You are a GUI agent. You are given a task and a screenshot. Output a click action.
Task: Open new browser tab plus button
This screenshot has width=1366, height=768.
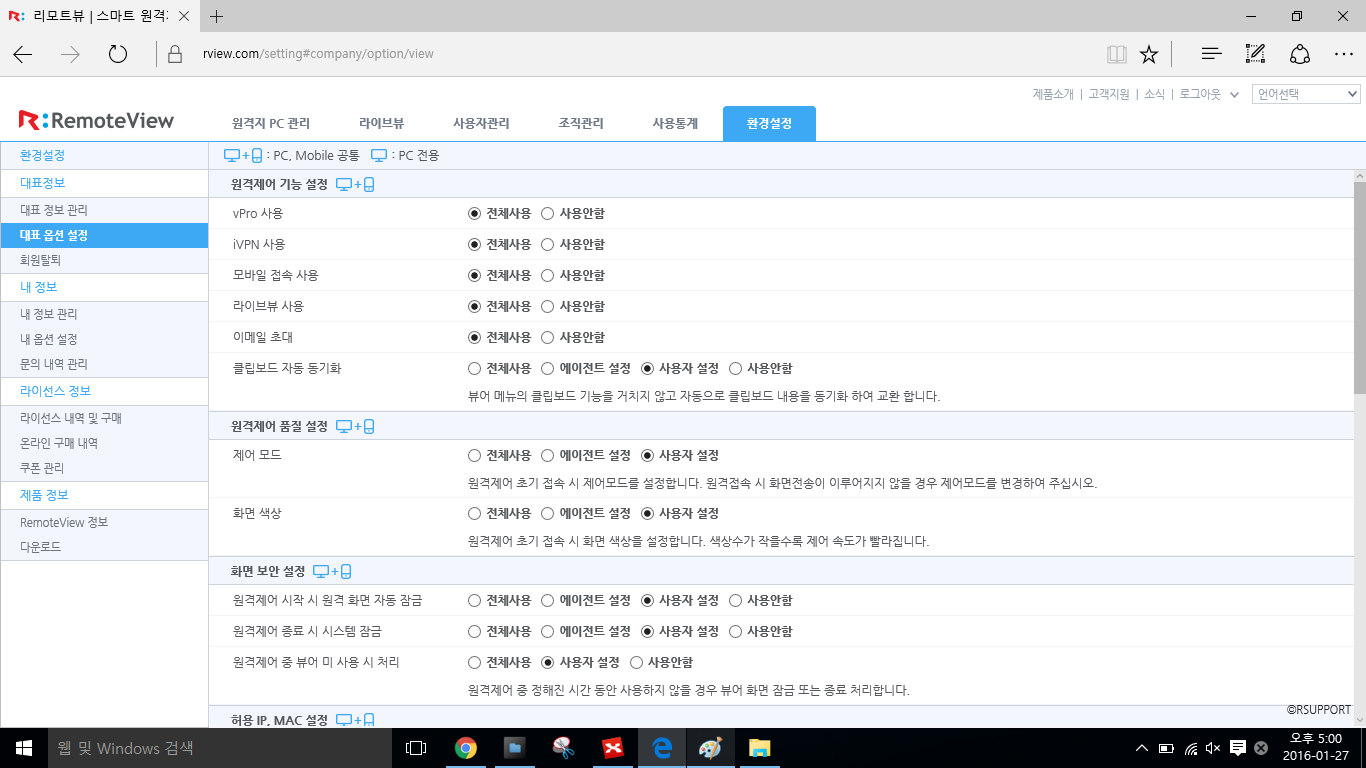click(217, 16)
